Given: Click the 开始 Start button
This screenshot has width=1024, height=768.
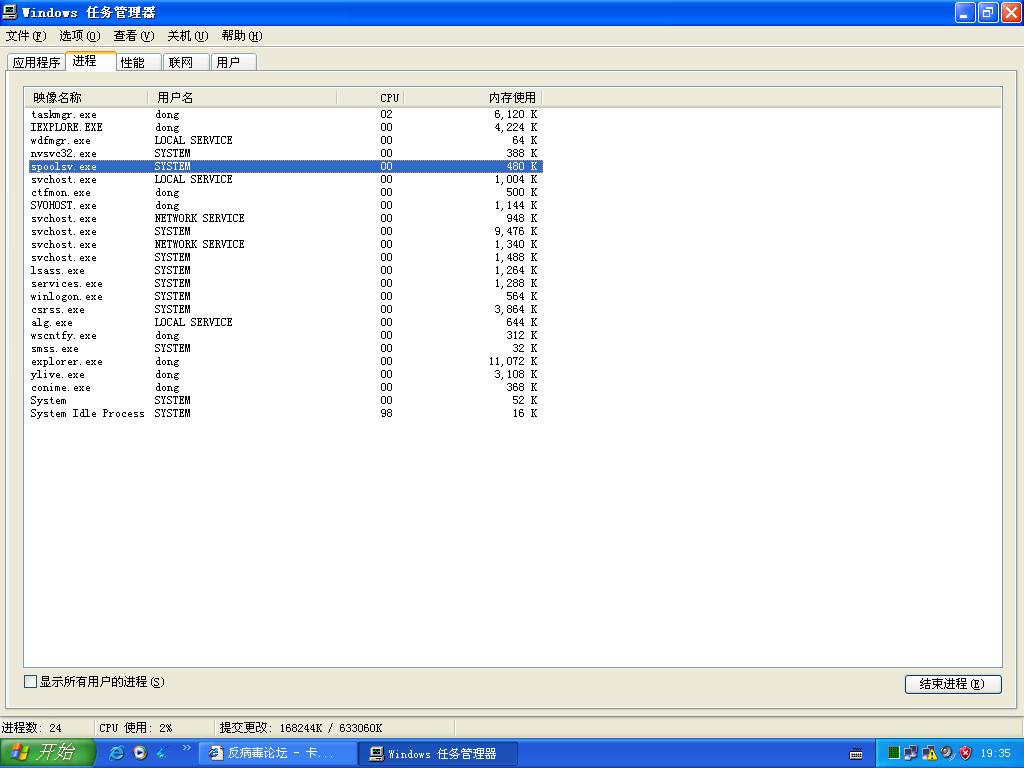Looking at the screenshot, I should point(48,753).
